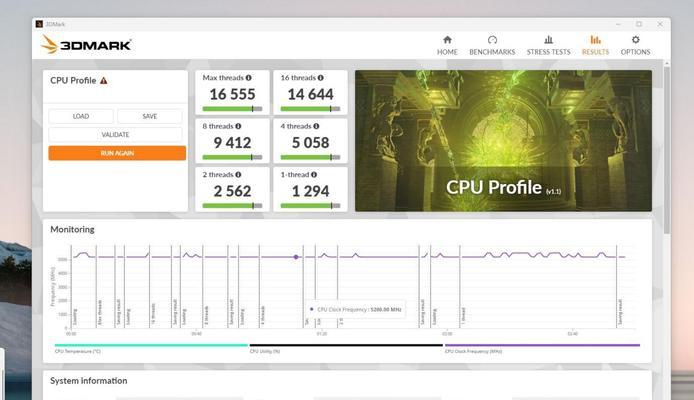694x400 pixels.
Task: Click the CPU Clock Frequency tooltip on graph
Action: click(355, 309)
